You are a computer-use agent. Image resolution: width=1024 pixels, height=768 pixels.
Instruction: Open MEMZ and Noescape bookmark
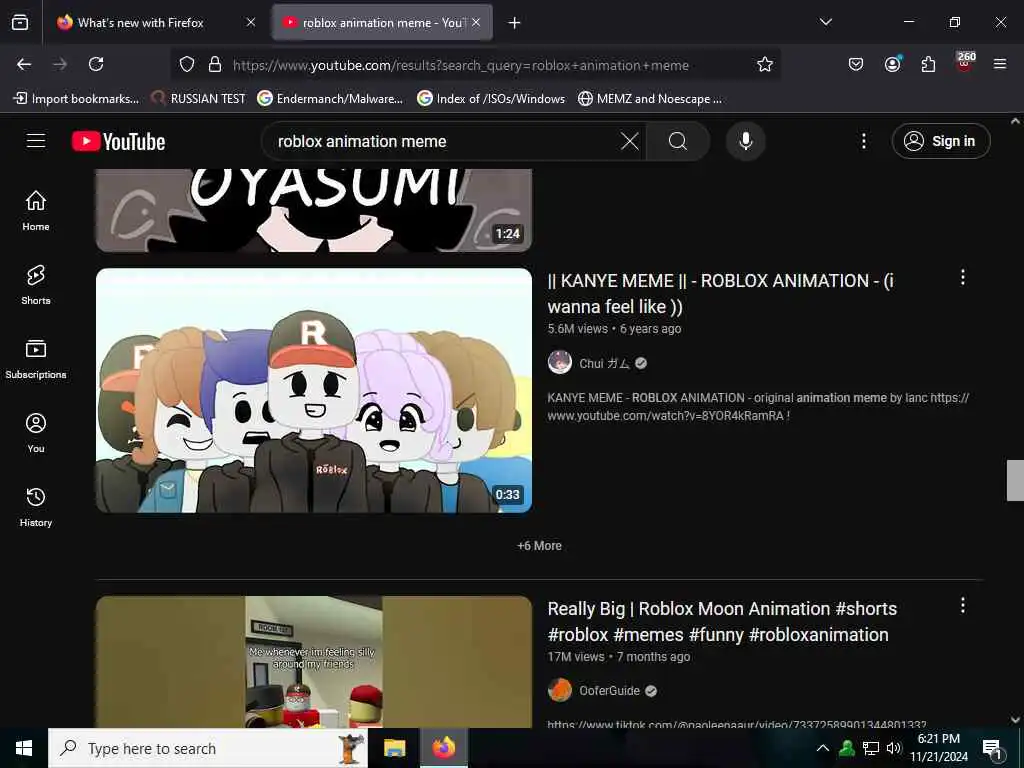pos(650,99)
